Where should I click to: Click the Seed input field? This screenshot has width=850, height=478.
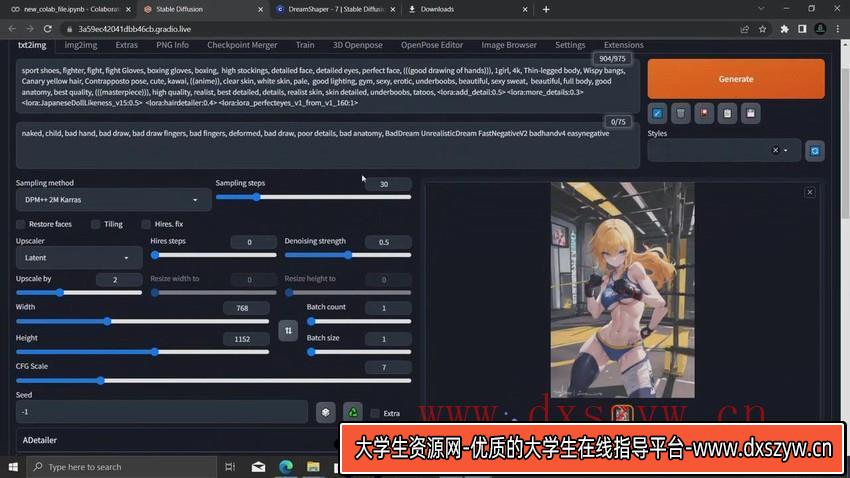[162, 412]
